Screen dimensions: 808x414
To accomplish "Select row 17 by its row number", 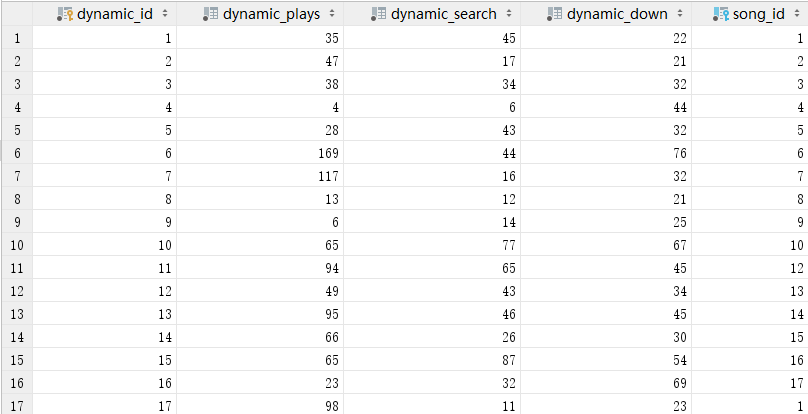I will [x=16, y=405].
